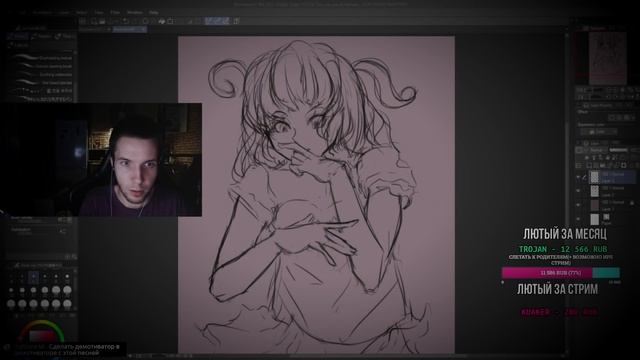Click the Undo arrow in command bar
This screenshot has height=360, width=640.
click(x=126, y=21)
